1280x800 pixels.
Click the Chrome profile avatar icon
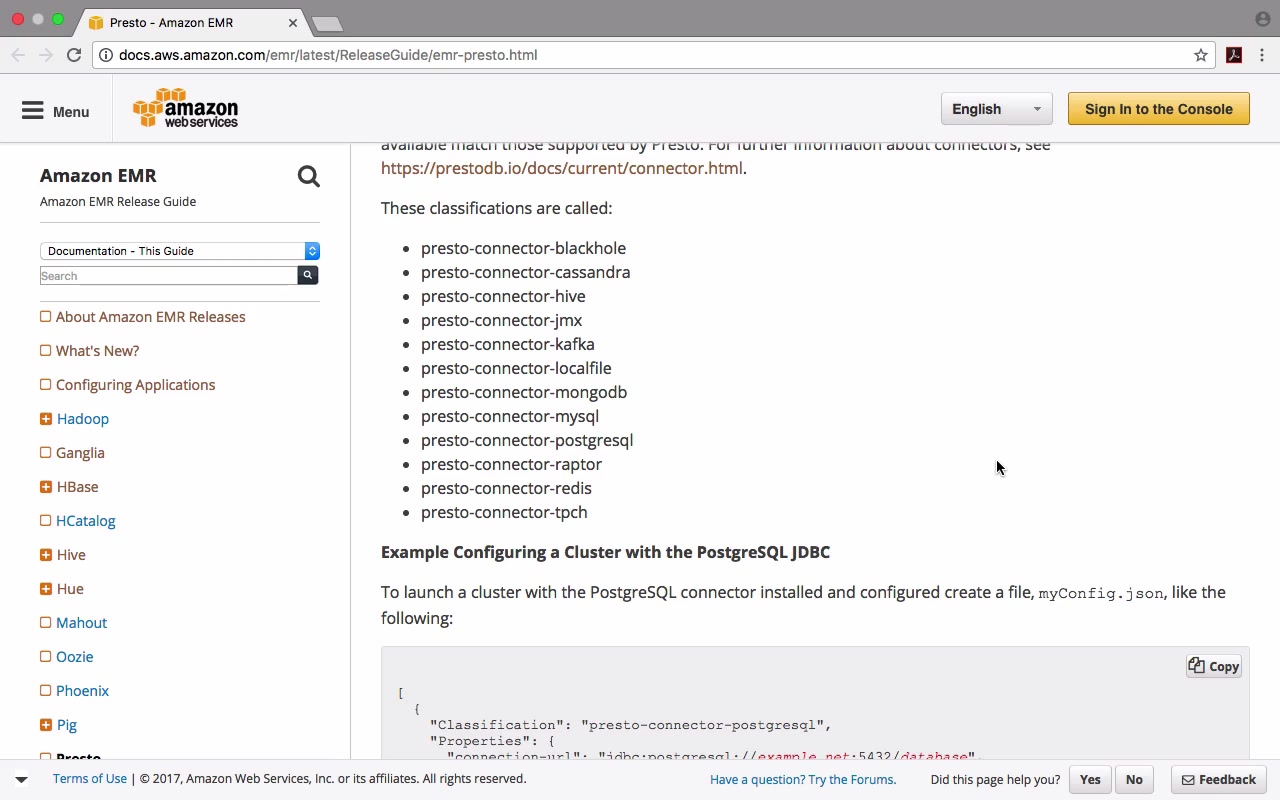[x=1262, y=19]
